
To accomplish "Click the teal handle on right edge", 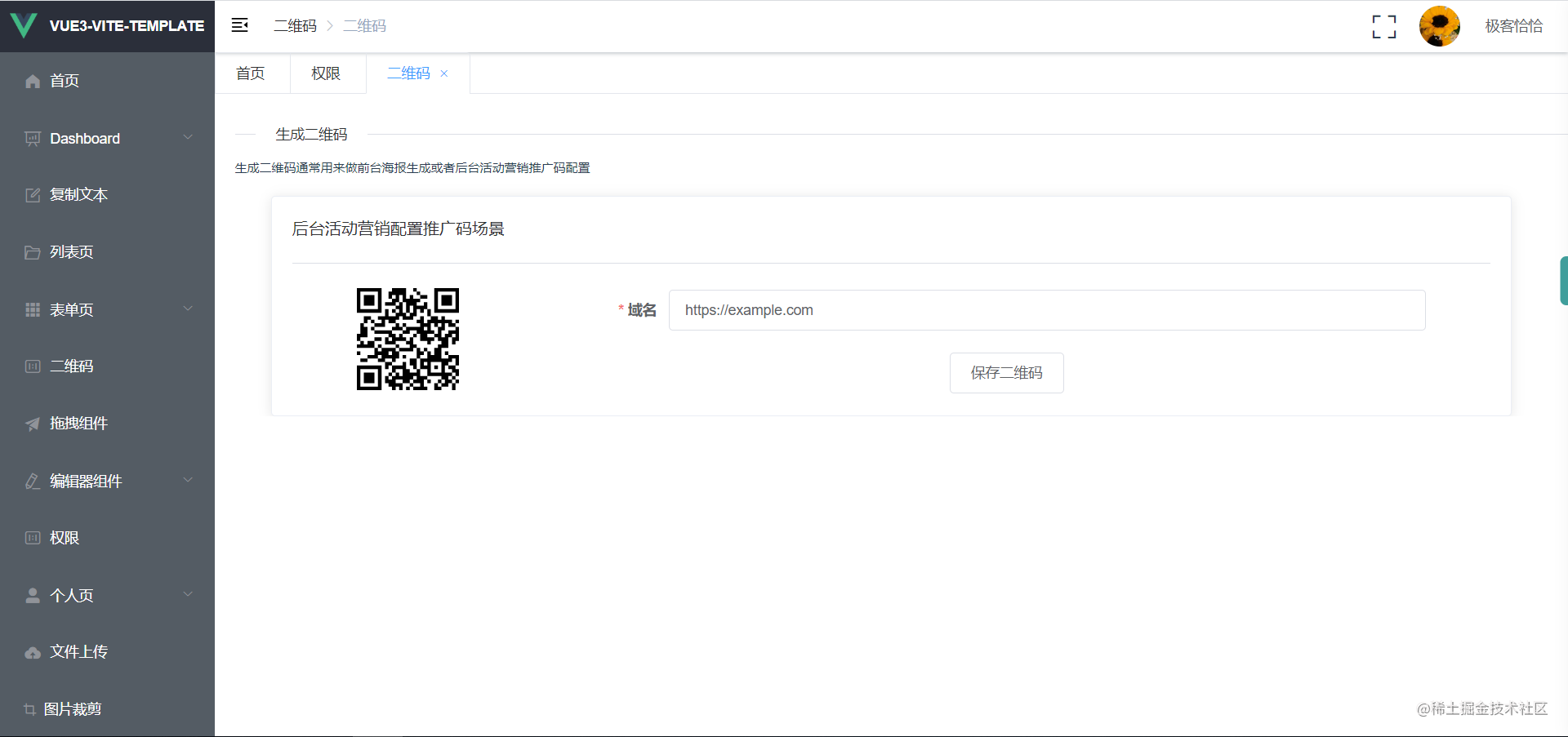I will (x=1563, y=281).
